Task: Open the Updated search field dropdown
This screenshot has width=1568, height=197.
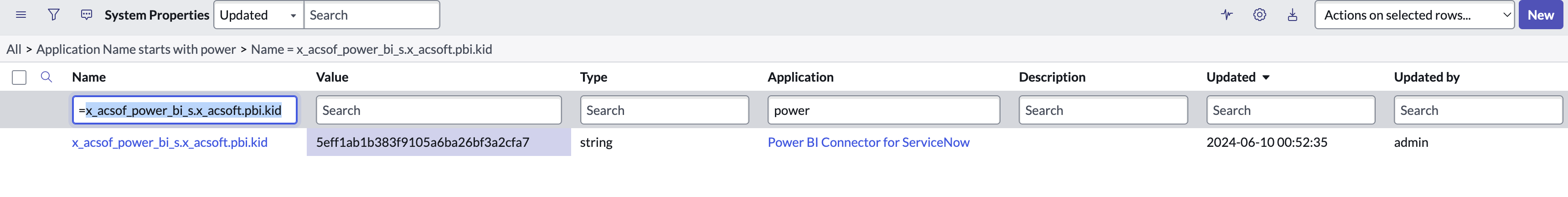Action: 259,15
